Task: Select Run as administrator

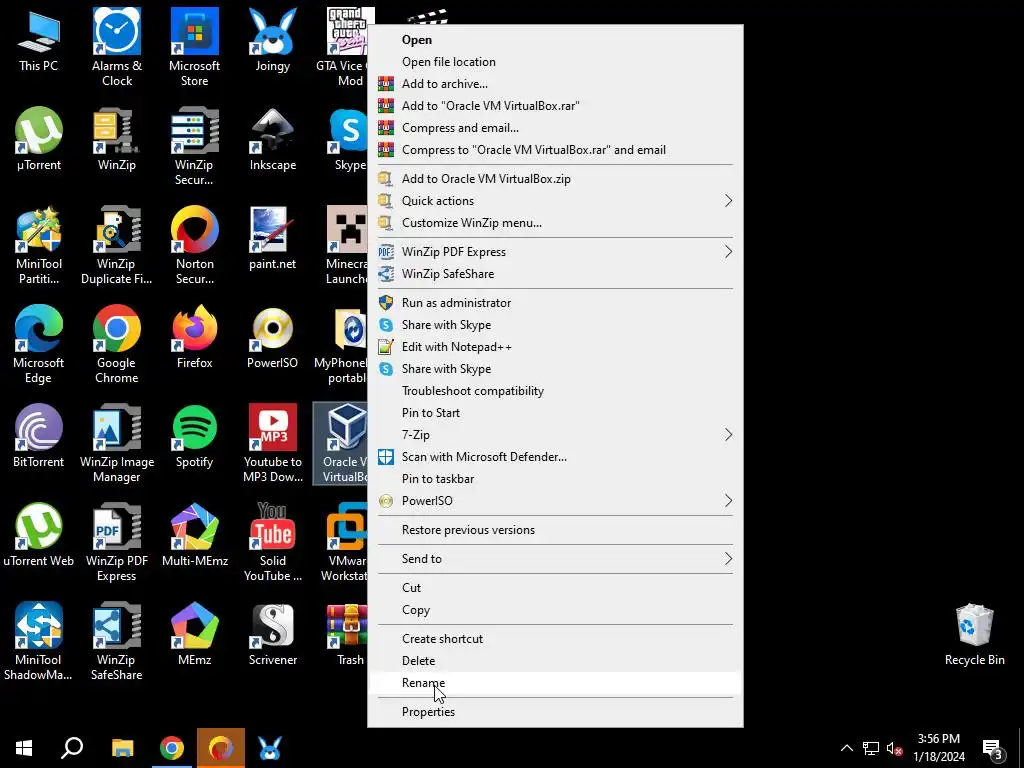Action: (x=555, y=303)
